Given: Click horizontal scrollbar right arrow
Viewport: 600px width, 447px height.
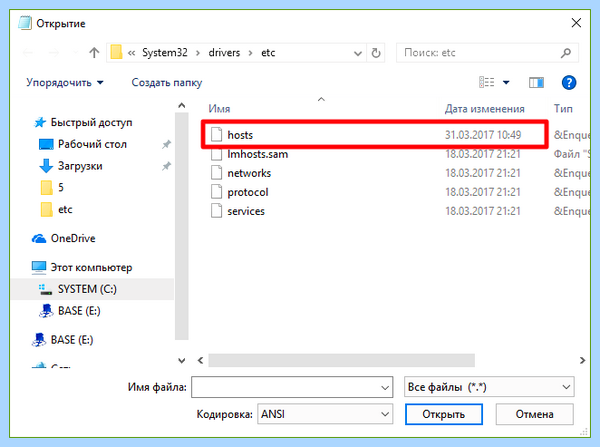Looking at the screenshot, I should tap(582, 360).
